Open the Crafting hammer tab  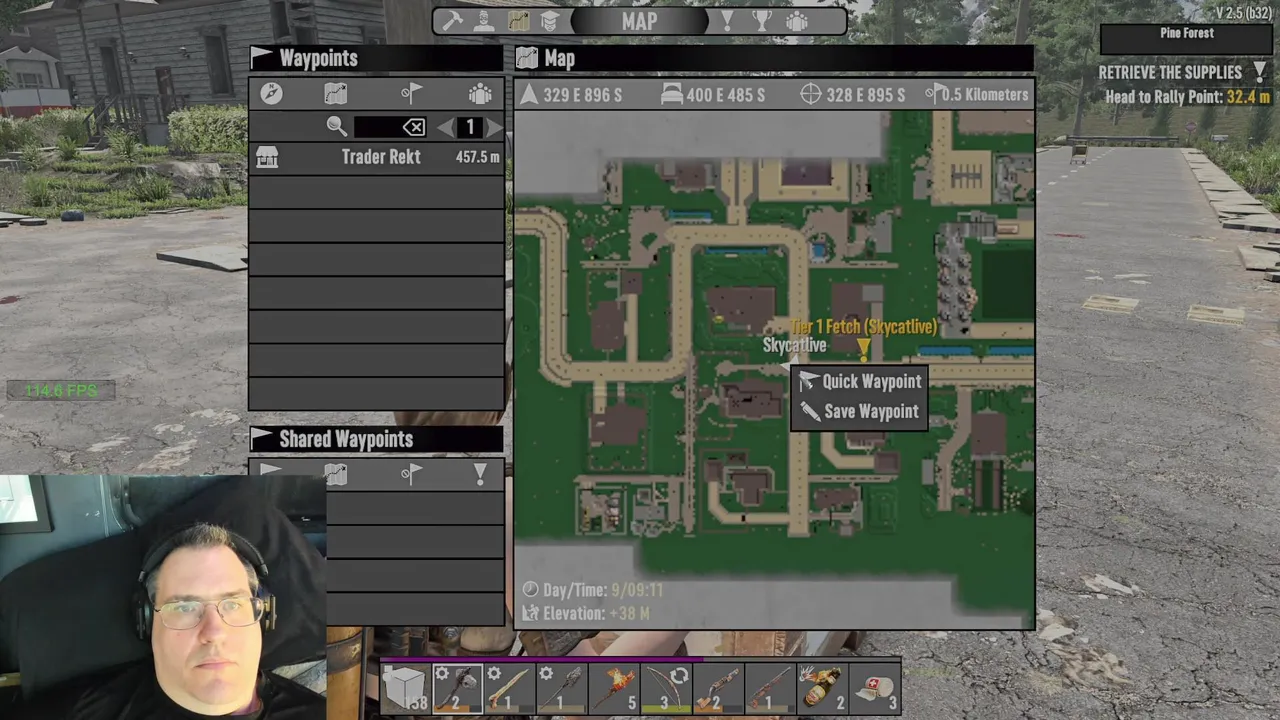453,21
